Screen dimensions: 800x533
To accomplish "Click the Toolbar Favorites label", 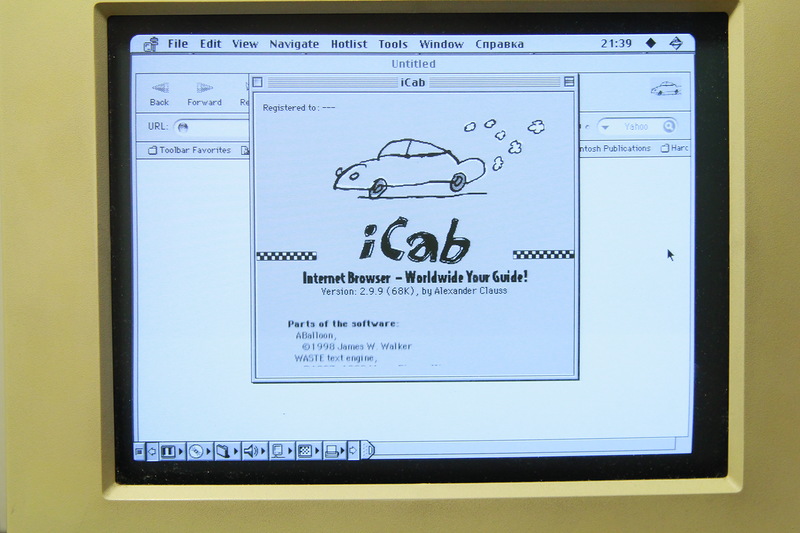I will [x=195, y=150].
